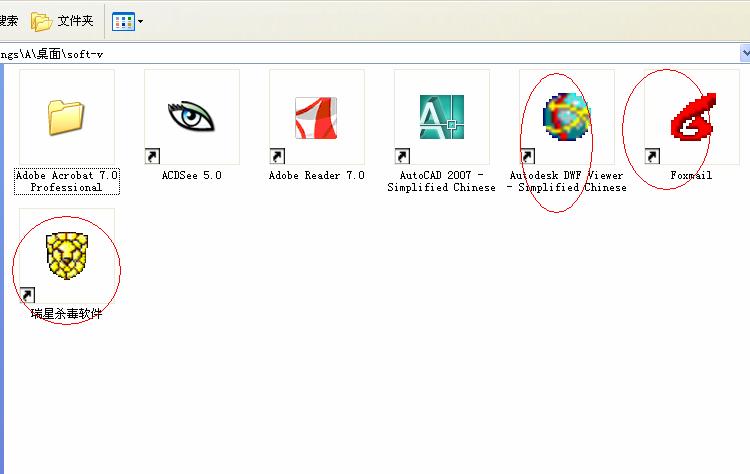Select the Foxmail red fox icon
This screenshot has height=474, width=750.
(x=693, y=117)
